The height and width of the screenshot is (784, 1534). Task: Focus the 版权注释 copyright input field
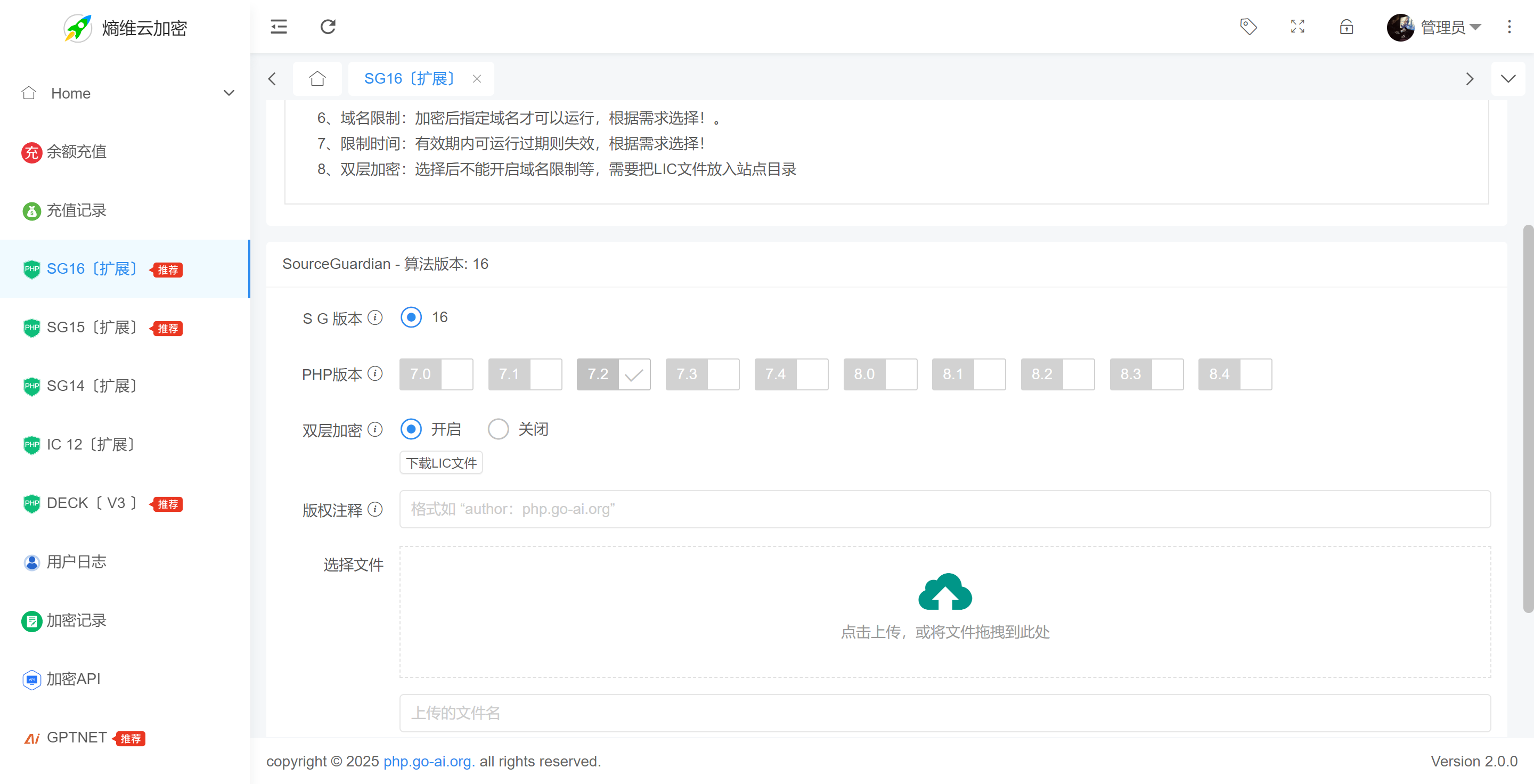point(945,509)
